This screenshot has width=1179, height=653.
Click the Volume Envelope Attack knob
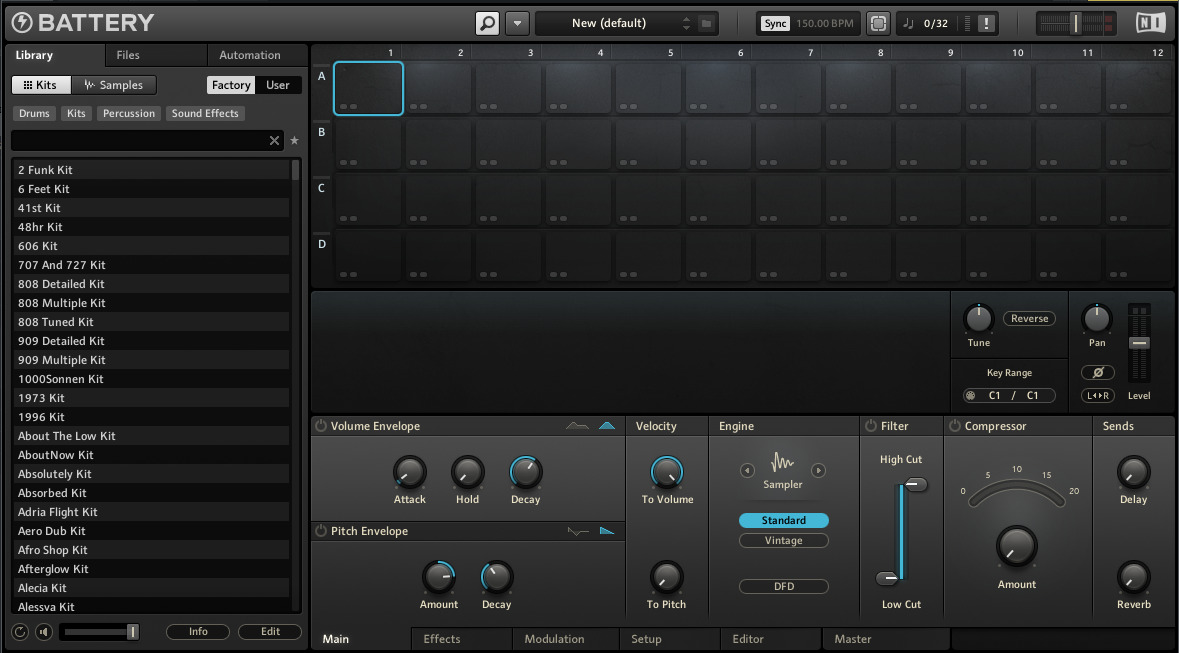tap(410, 472)
